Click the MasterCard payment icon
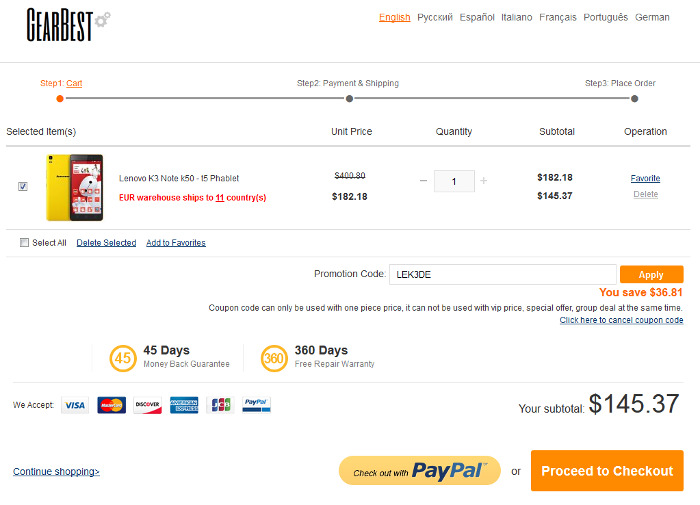The width and height of the screenshot is (700, 505). [112, 405]
